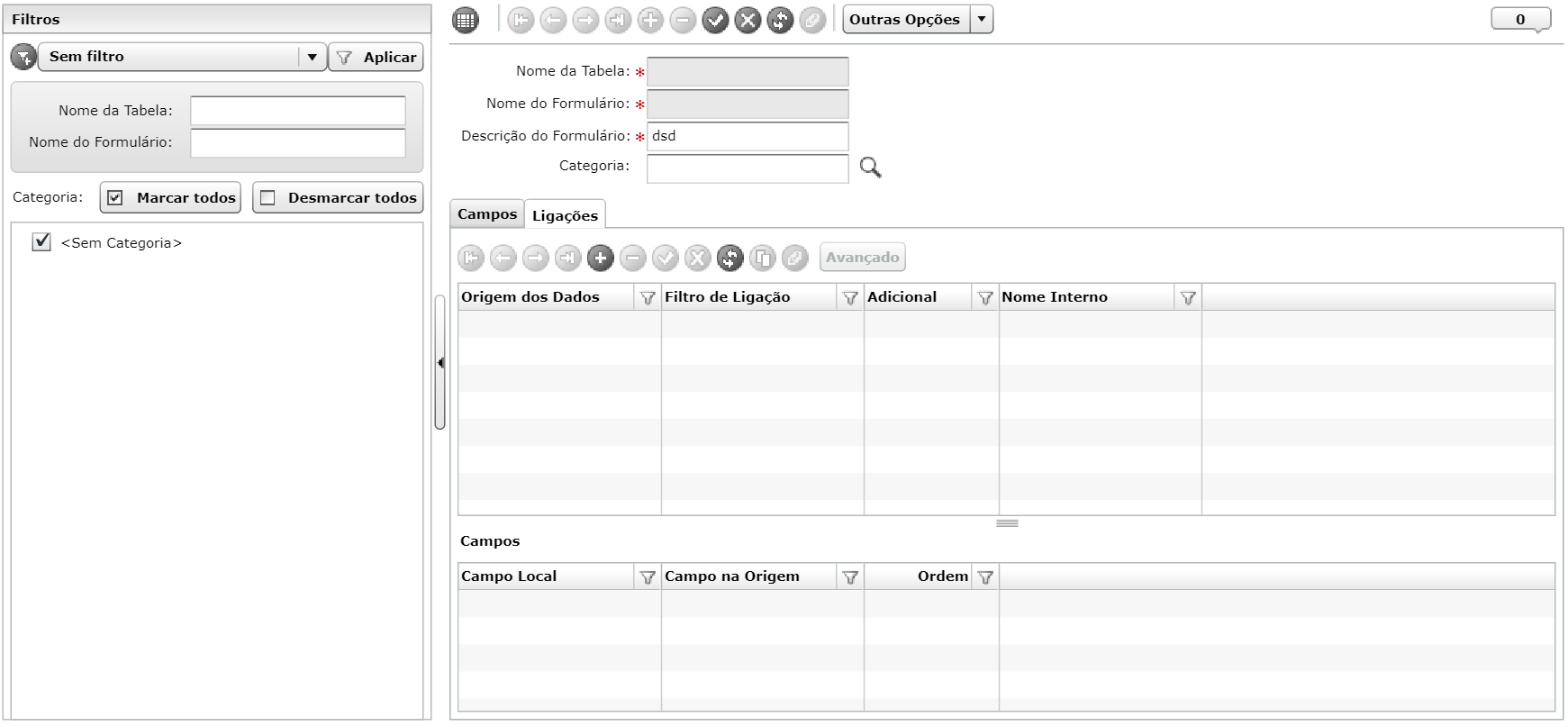Go to next row in Ligações toolbar
The width and height of the screenshot is (1568, 726).
pyautogui.click(x=536, y=259)
